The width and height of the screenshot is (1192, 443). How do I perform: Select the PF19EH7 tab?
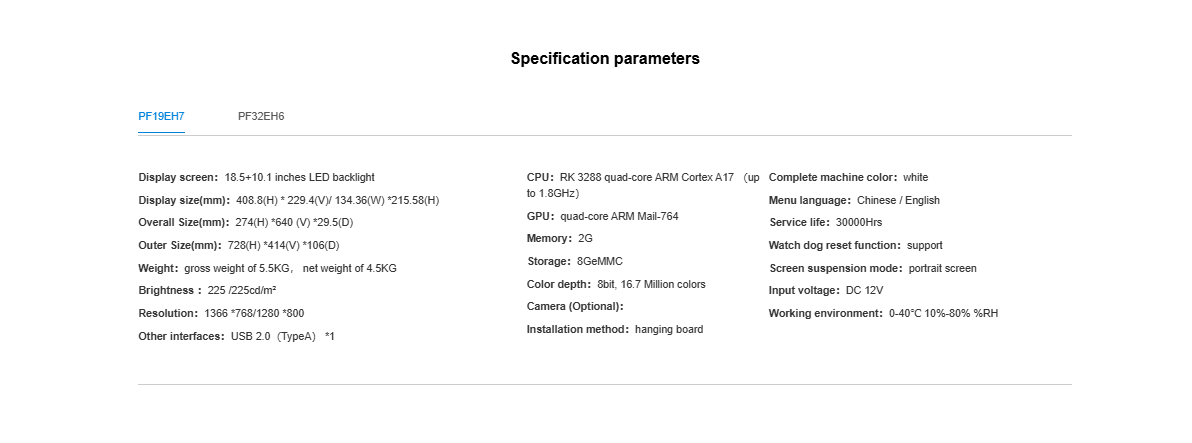(x=161, y=116)
